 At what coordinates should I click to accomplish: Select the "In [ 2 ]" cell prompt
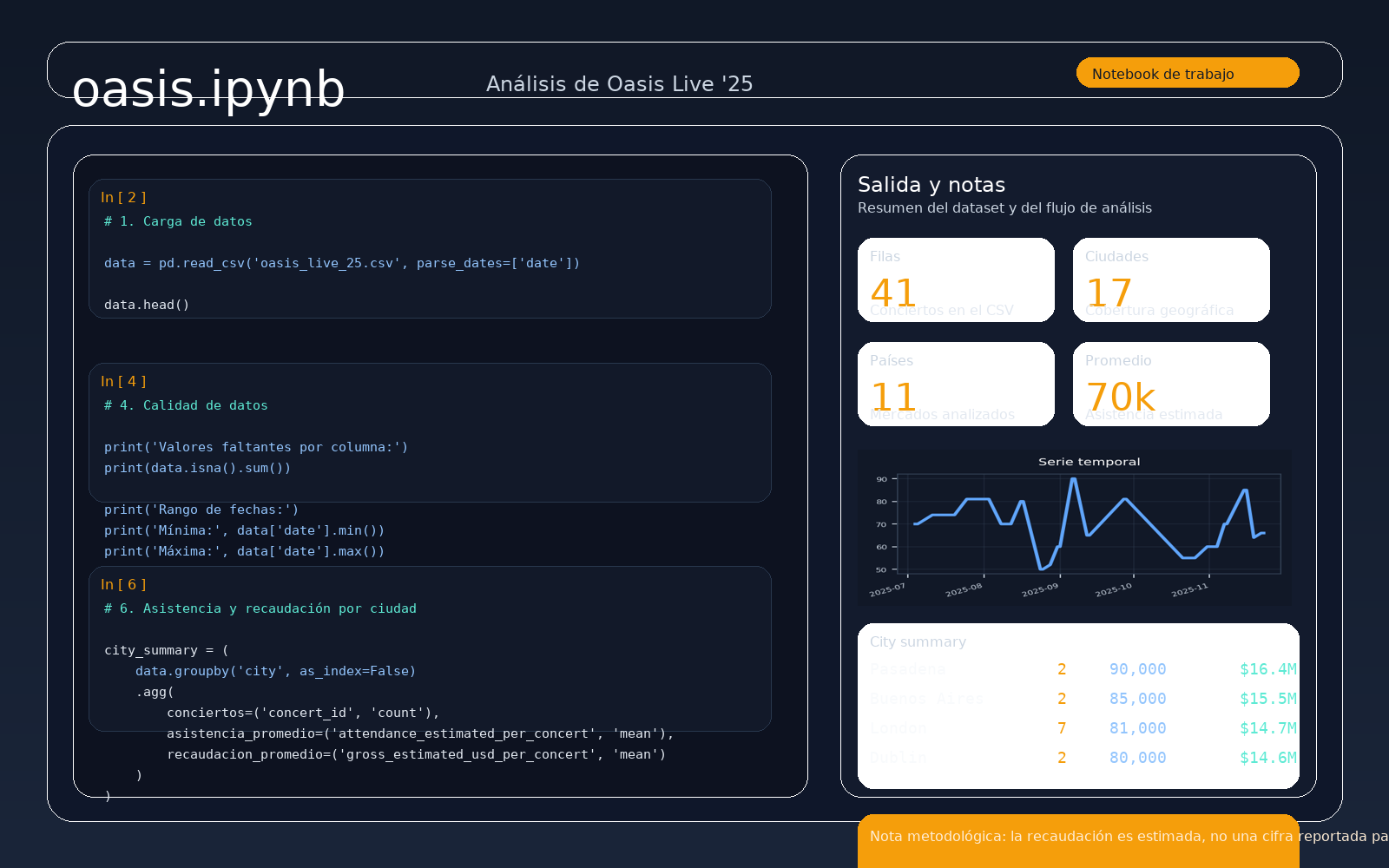(123, 198)
